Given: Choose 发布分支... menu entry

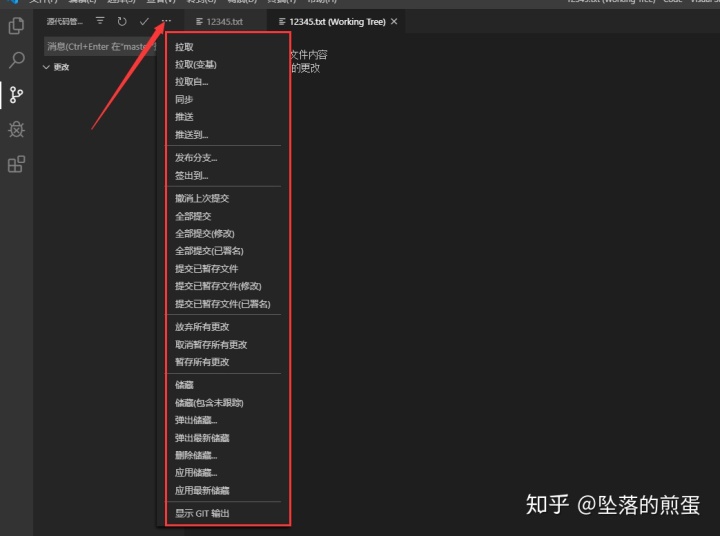Looking at the screenshot, I should pos(196,158).
